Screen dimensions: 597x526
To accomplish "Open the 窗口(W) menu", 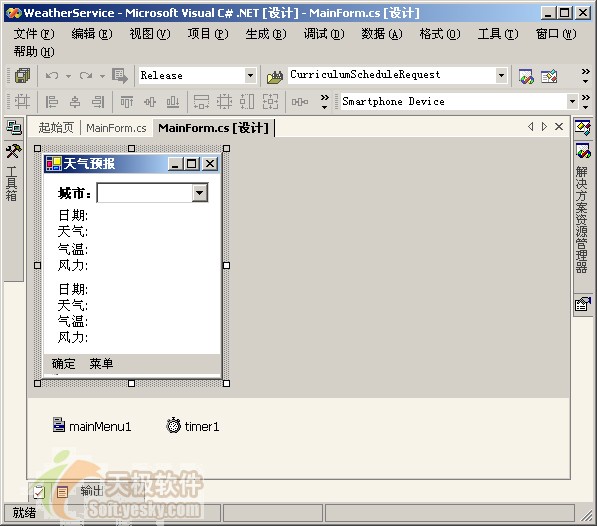I will (556, 34).
